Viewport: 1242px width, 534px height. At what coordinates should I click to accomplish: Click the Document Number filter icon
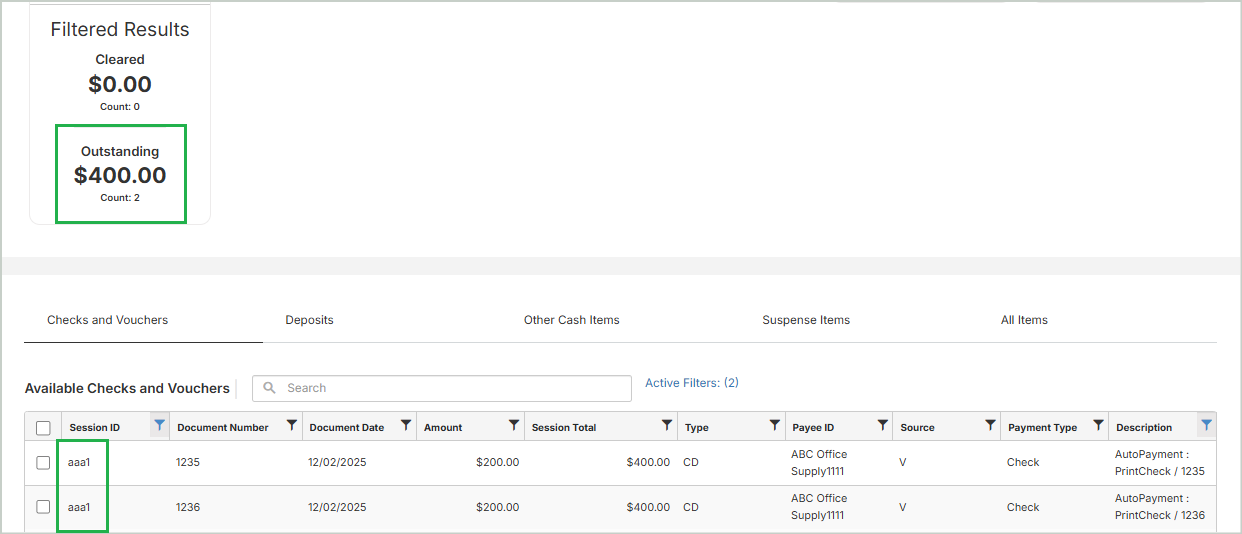tap(291, 426)
